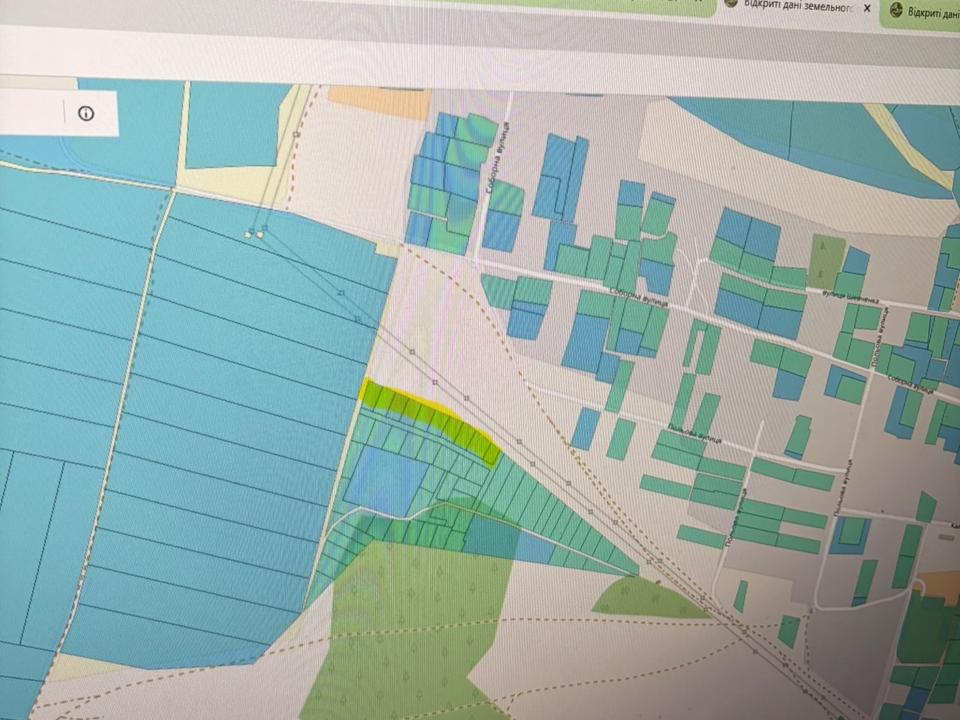This screenshot has width=960, height=720.
Task: Switch to first "Відкриті дані земельного" tab
Action: pyautogui.click(x=797, y=7)
